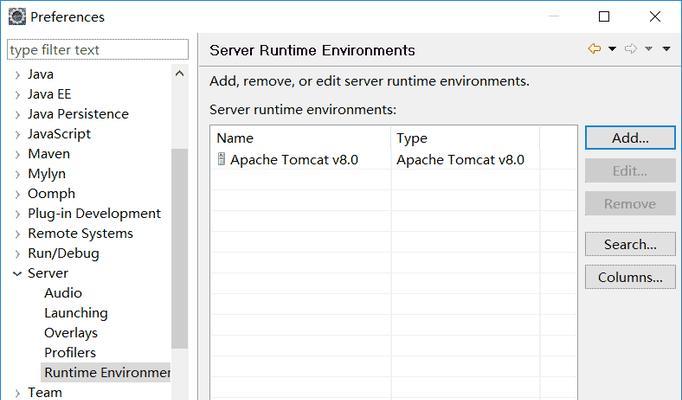Image resolution: width=682 pixels, height=400 pixels.
Task: Expand the Java tree node
Action: [17, 75]
